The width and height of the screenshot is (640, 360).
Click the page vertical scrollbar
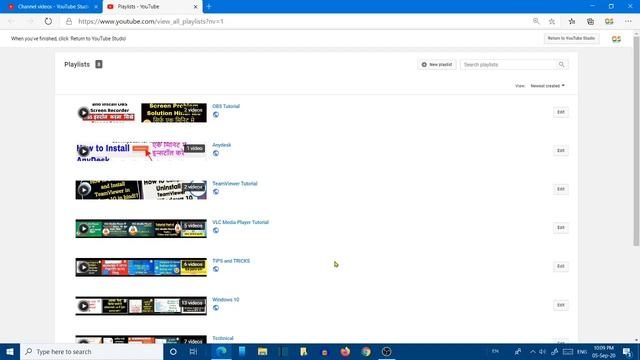pos(636,141)
